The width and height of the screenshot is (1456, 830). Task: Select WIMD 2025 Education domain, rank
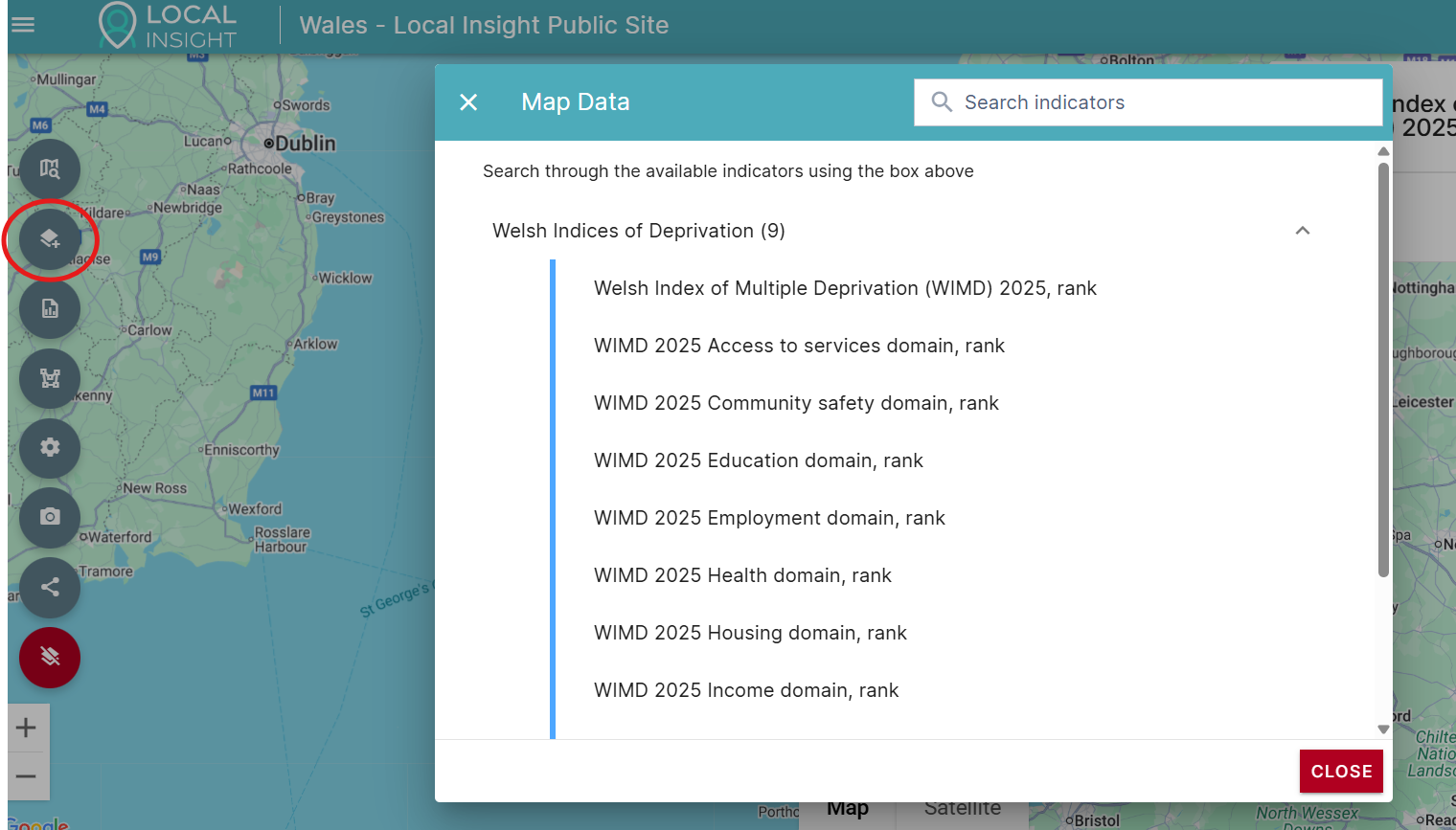click(x=758, y=460)
